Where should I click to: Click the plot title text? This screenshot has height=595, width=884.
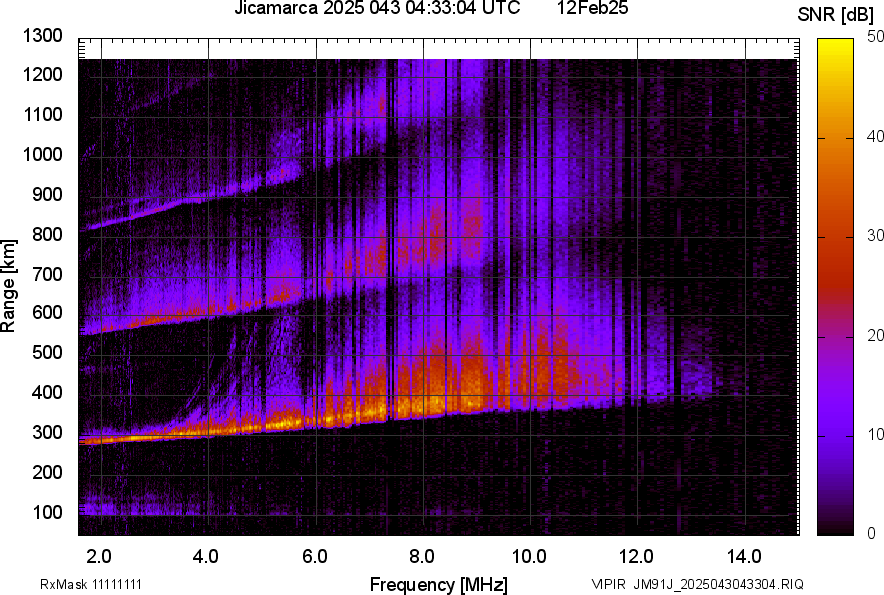click(x=375, y=10)
